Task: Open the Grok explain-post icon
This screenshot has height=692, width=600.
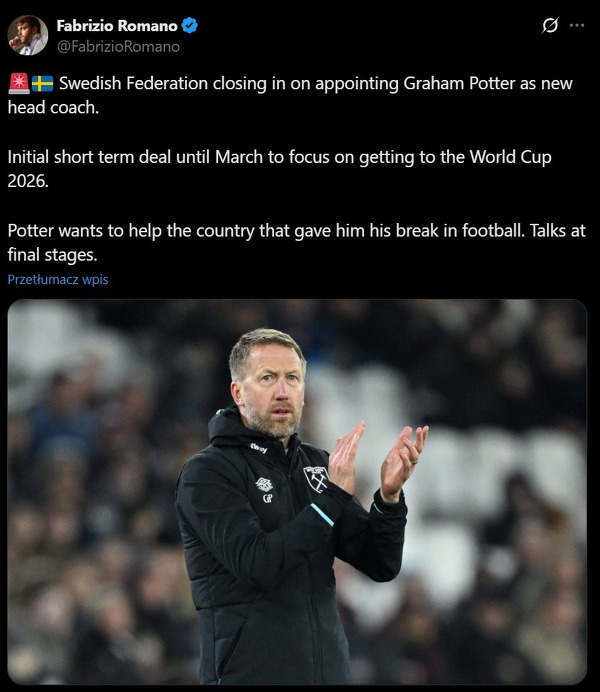Action: click(550, 26)
